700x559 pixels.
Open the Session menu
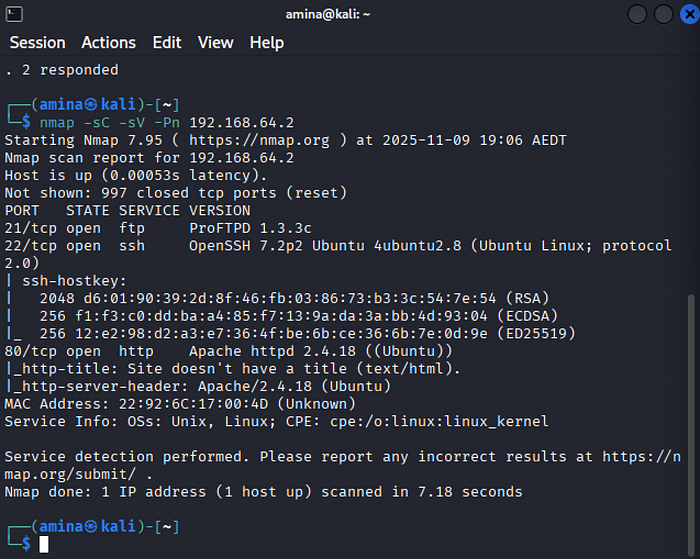point(38,43)
